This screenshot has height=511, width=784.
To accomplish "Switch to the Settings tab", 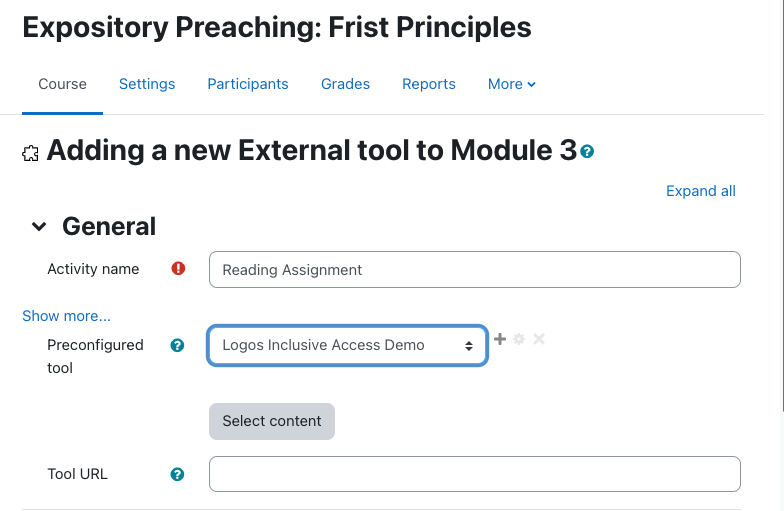I will coord(147,84).
